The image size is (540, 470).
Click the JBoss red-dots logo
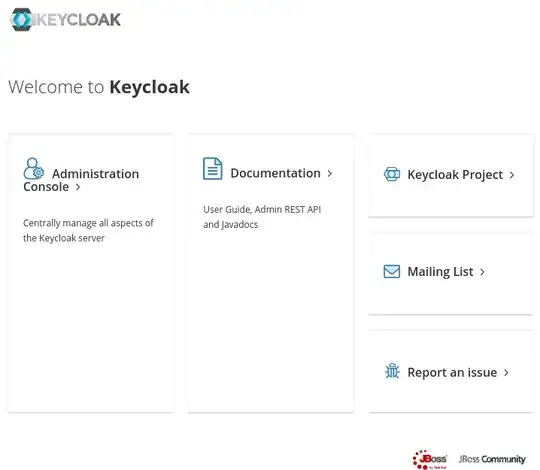(430, 459)
